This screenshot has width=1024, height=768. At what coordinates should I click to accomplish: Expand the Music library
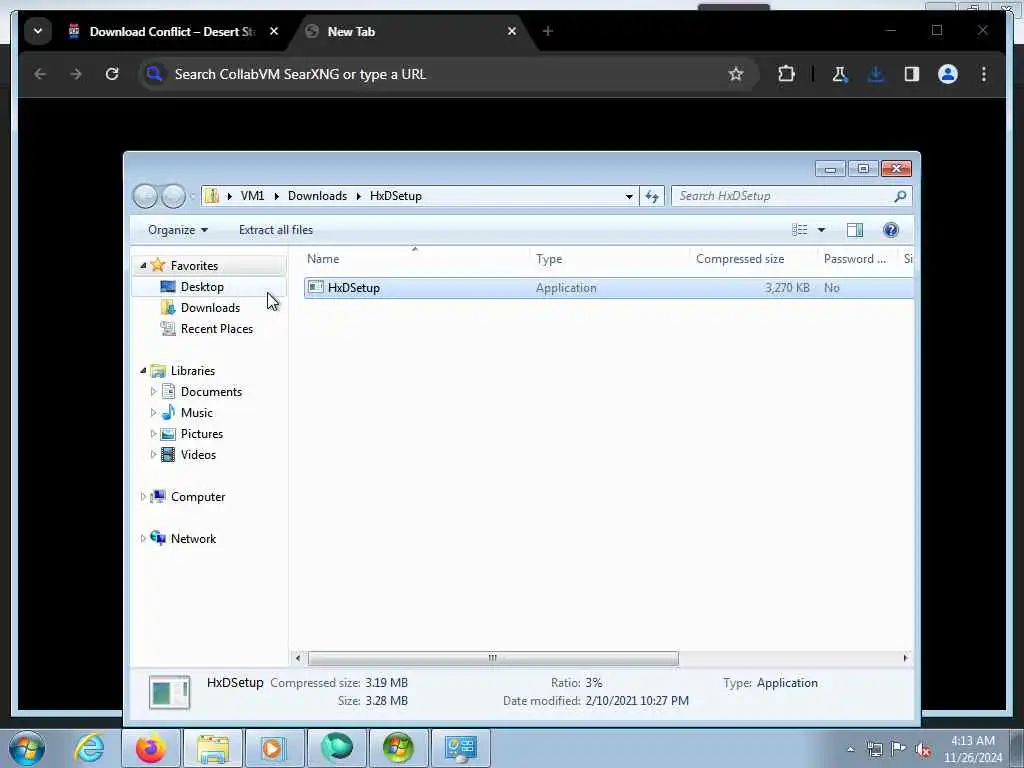point(153,413)
